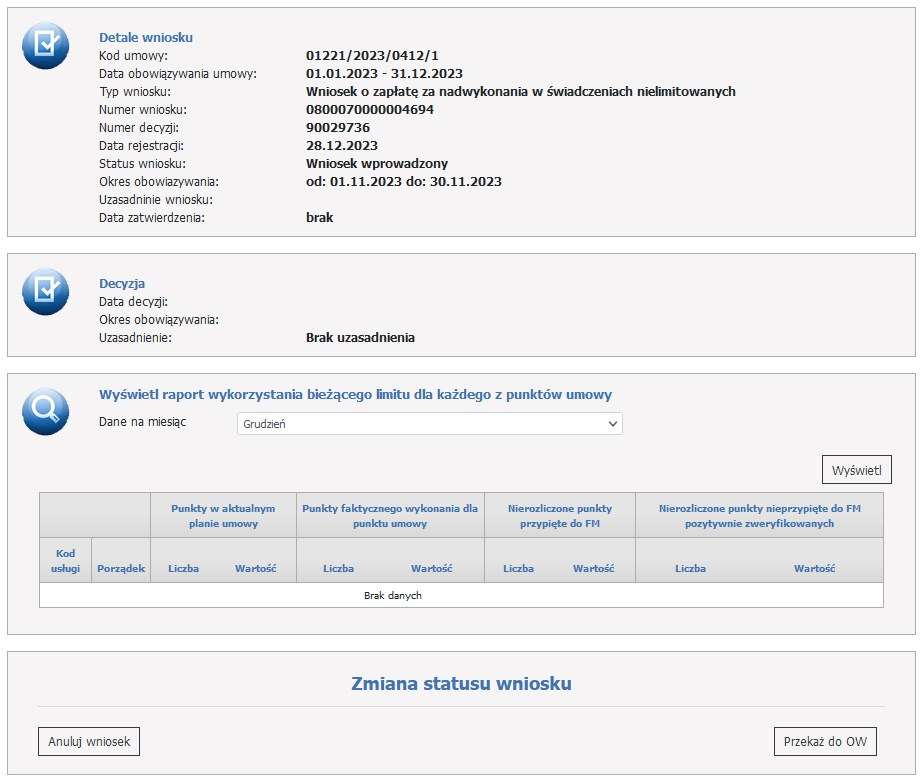922x782 pixels.
Task: Click the request number 0800070000004694
Action: click(370, 110)
